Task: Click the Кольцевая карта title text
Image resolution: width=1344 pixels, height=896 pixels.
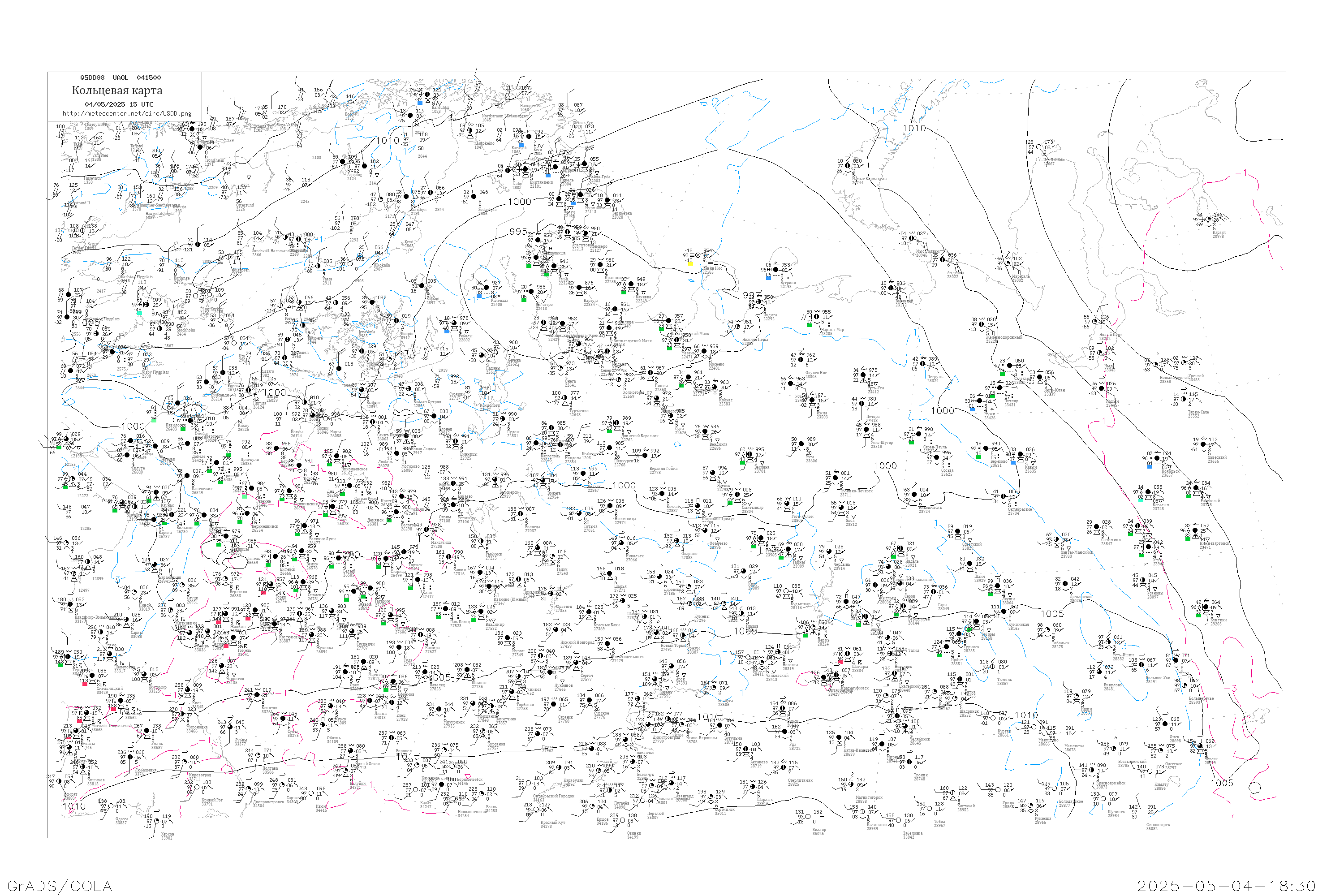Action: pyautogui.click(x=117, y=90)
